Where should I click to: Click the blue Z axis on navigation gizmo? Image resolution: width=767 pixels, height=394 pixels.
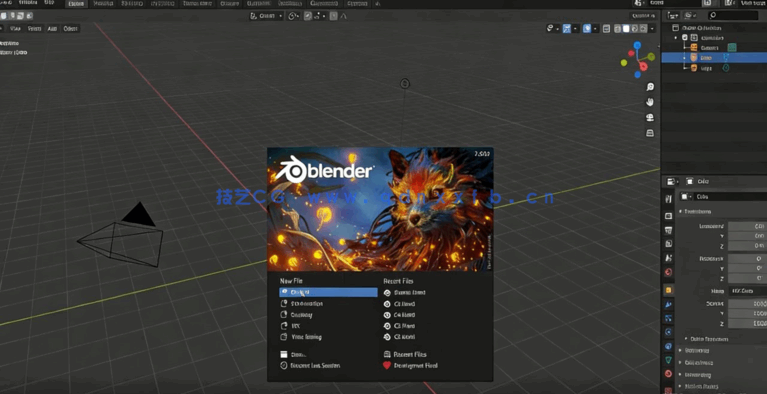[637, 46]
